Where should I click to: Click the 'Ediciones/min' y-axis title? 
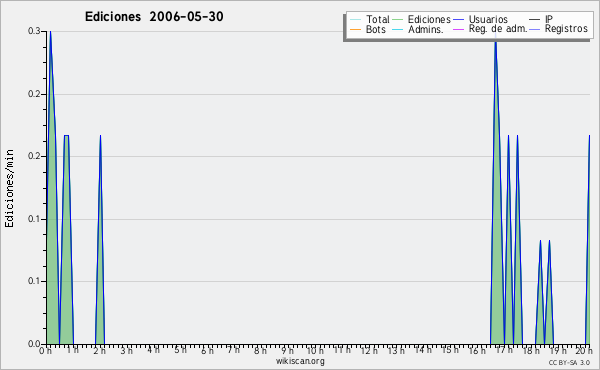9,188
